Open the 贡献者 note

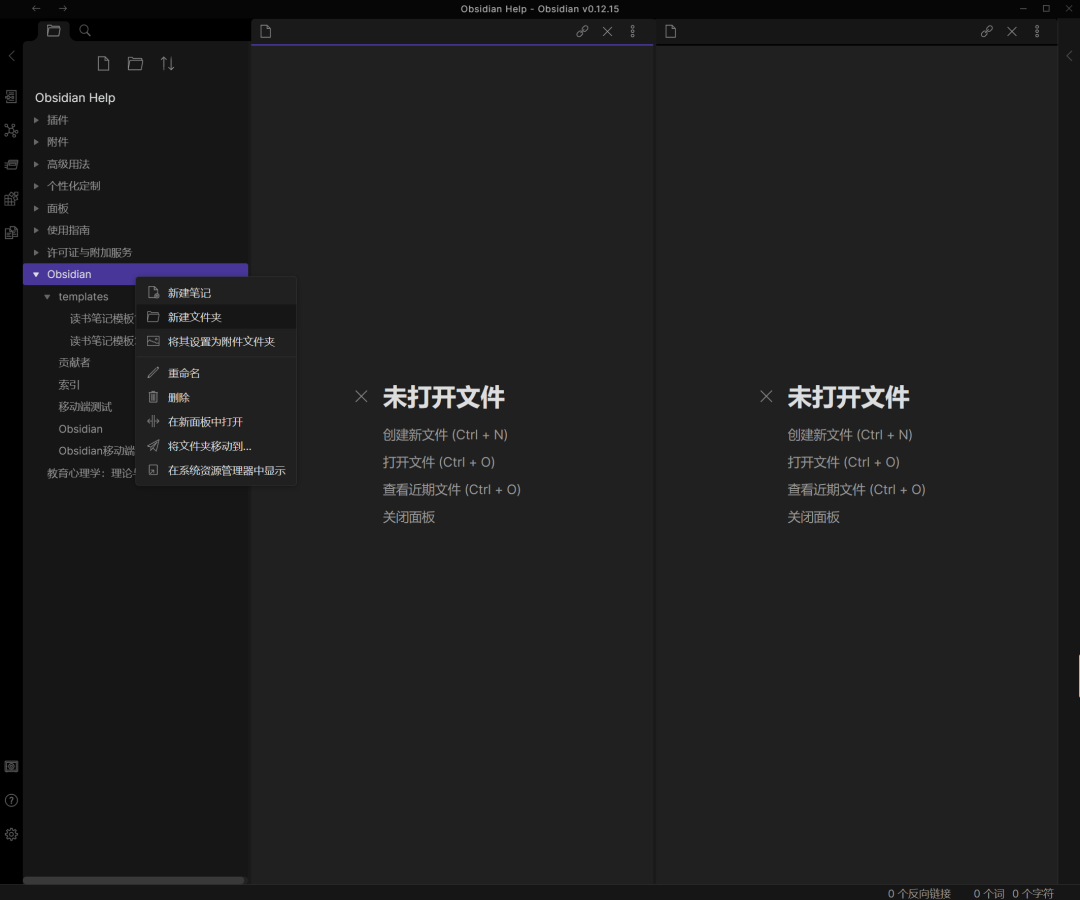74,362
